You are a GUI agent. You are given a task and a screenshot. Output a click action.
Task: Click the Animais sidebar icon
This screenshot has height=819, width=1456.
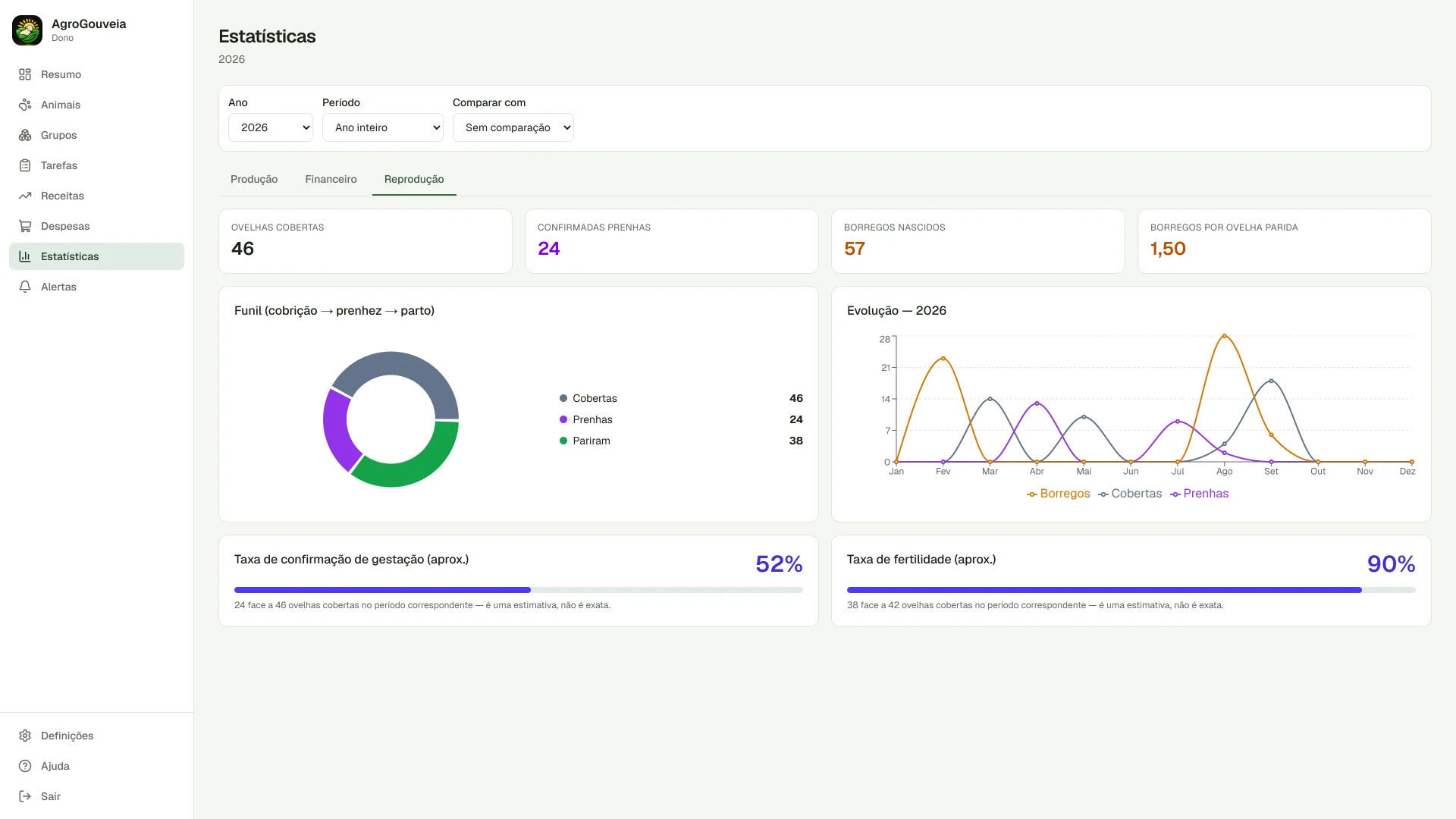(x=25, y=105)
